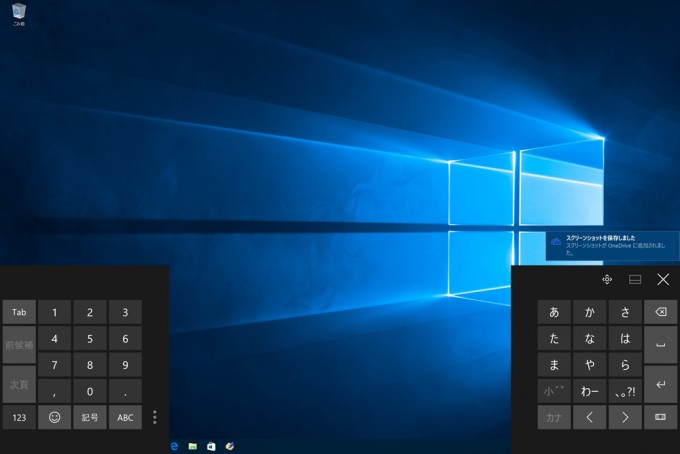Open the Store from the taskbar
This screenshot has width=680, height=454.
tap(211, 446)
